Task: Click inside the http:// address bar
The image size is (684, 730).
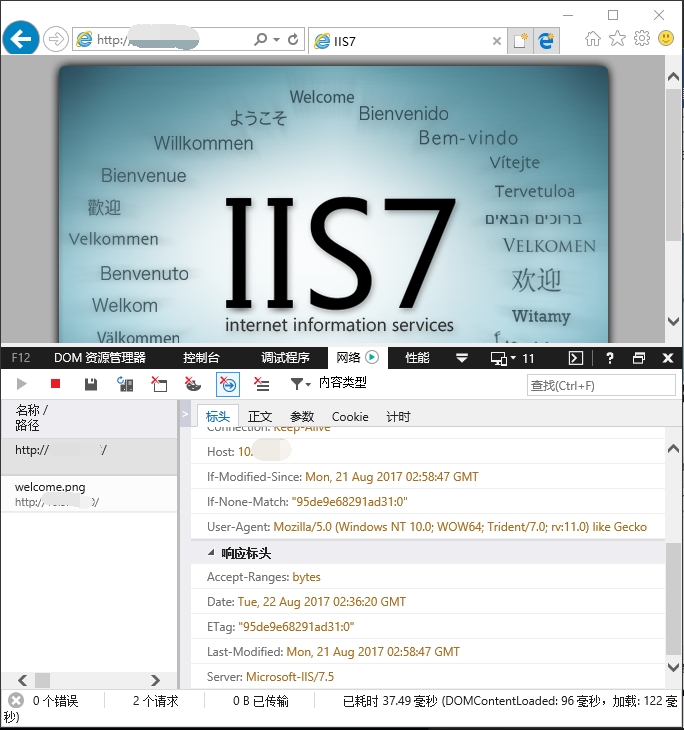Action: [x=163, y=39]
